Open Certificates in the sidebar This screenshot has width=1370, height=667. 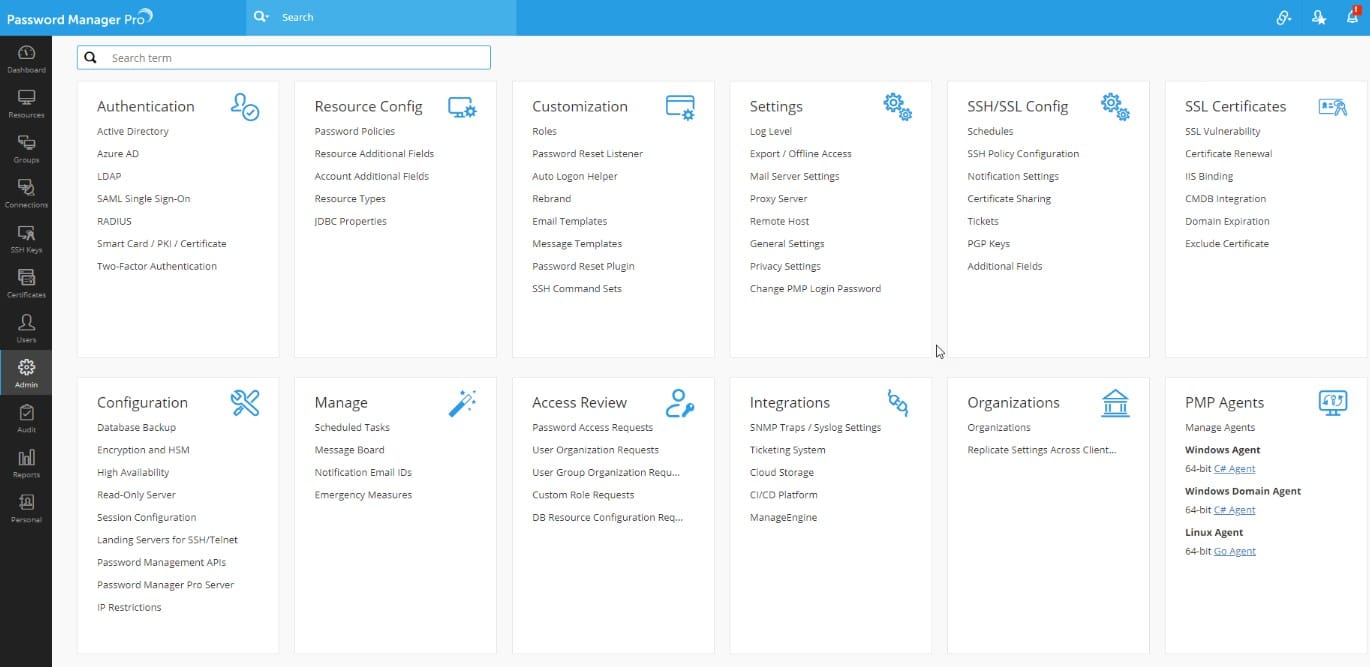[26, 284]
